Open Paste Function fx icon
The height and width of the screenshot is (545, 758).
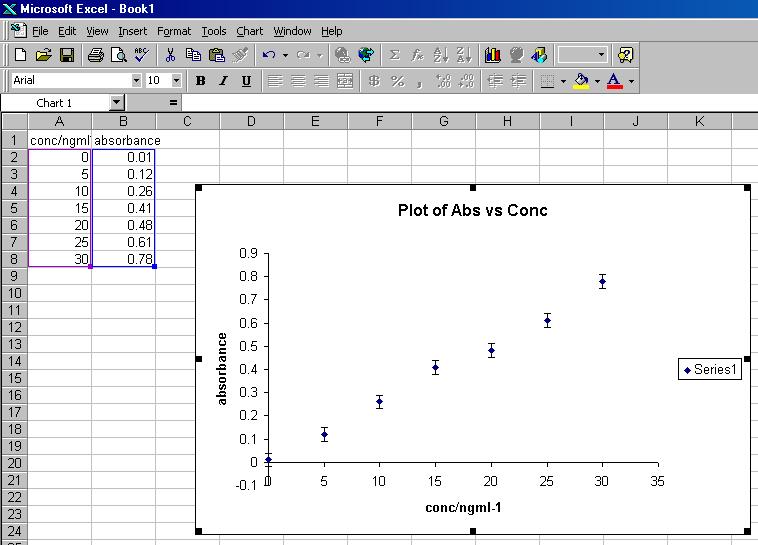(417, 55)
